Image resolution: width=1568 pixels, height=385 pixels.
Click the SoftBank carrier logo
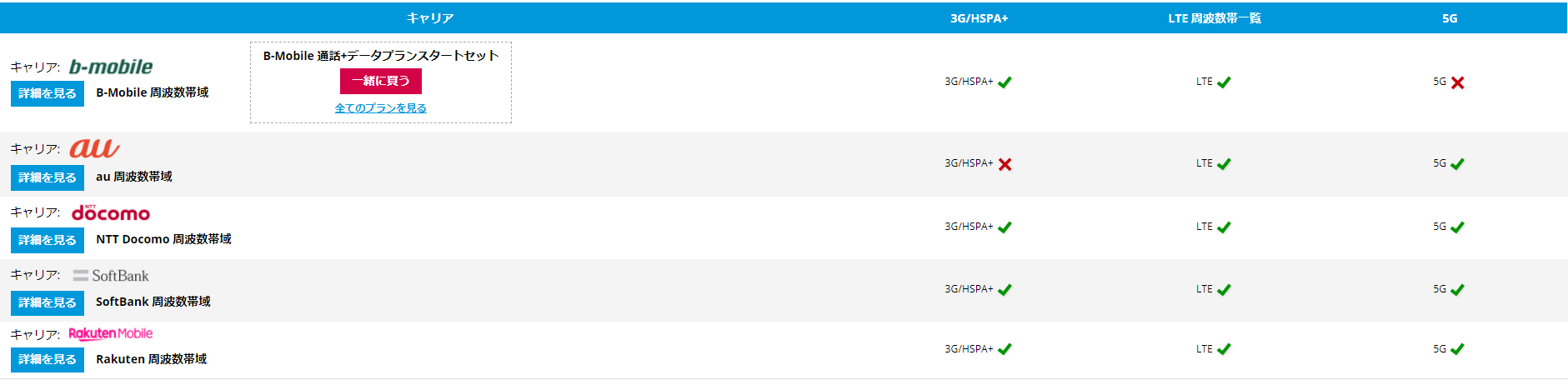[111, 276]
